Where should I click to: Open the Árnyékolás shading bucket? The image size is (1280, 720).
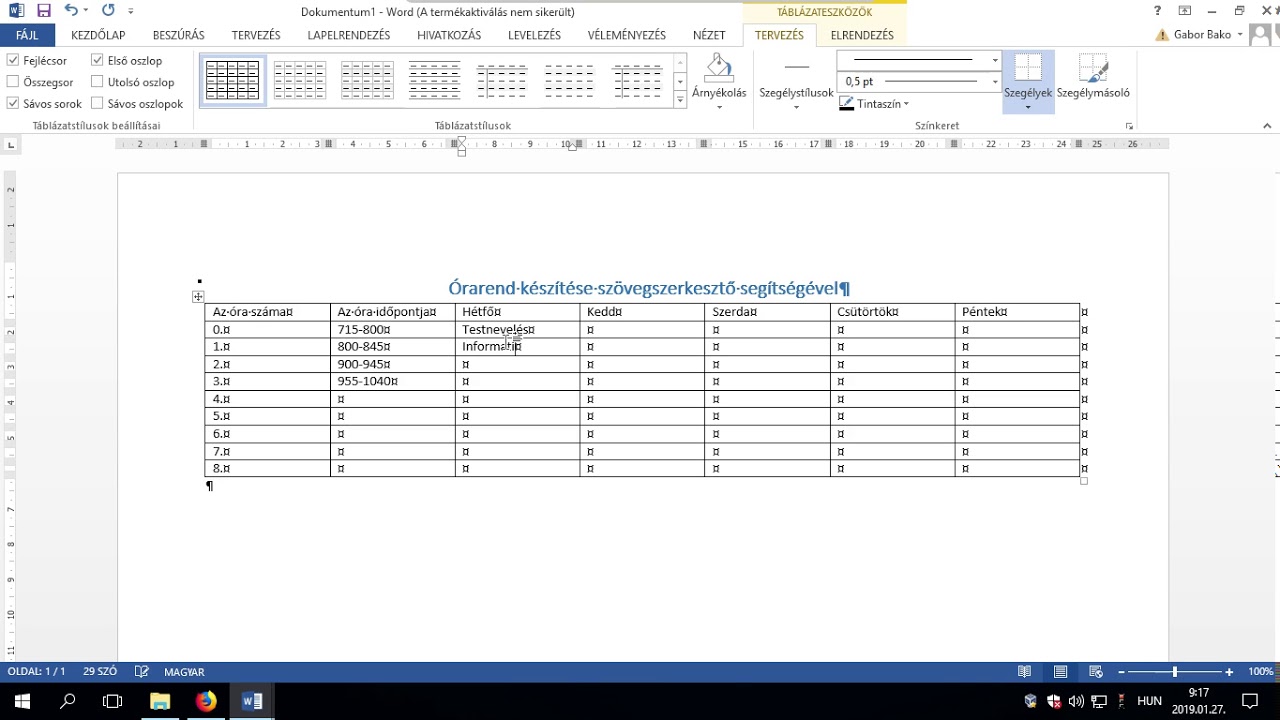(719, 80)
